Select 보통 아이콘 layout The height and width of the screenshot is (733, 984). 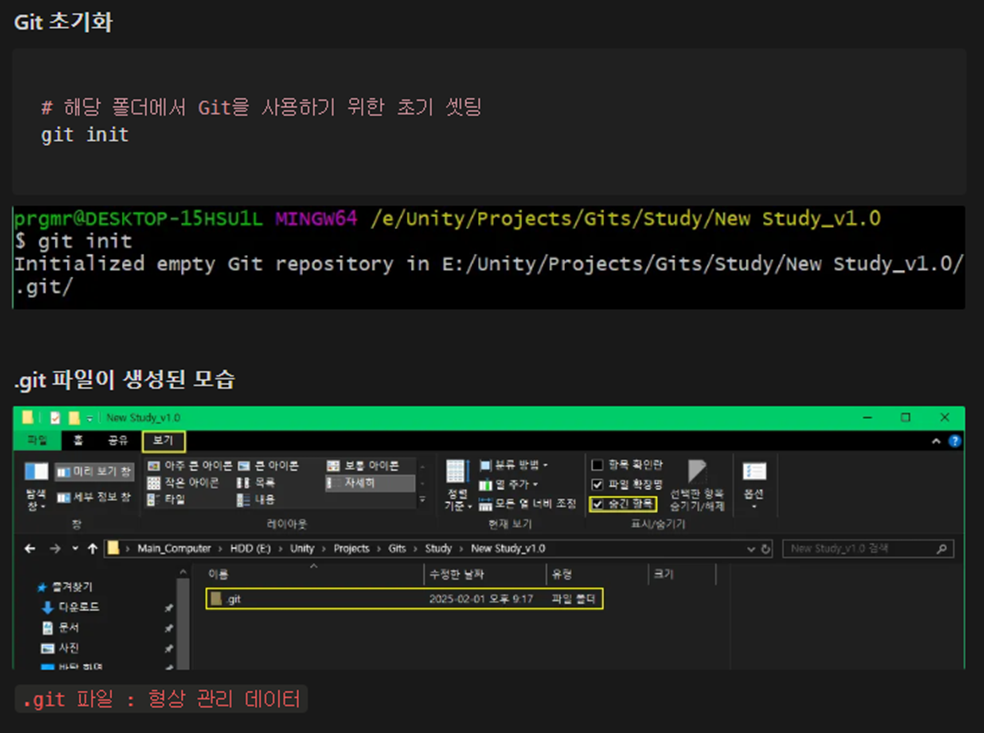[363, 466]
